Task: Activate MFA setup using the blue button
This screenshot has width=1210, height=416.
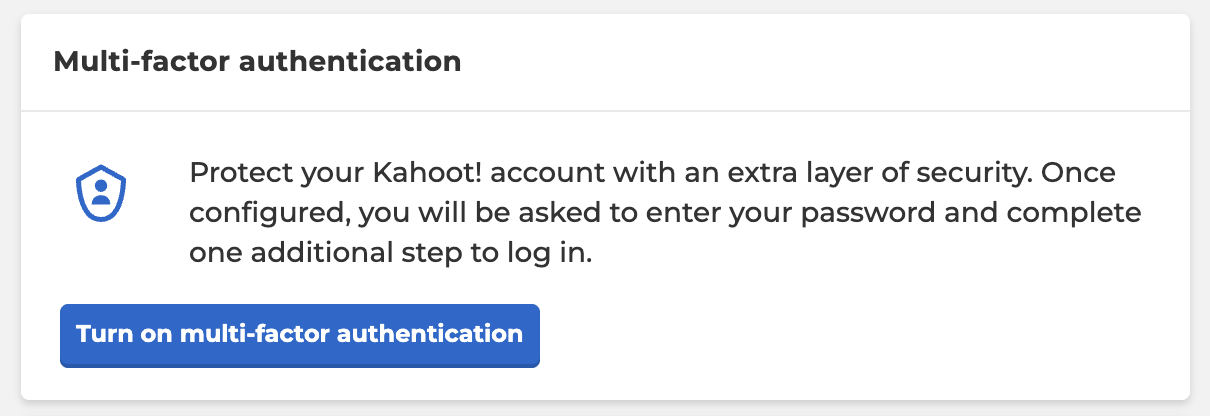Action: 300,335
